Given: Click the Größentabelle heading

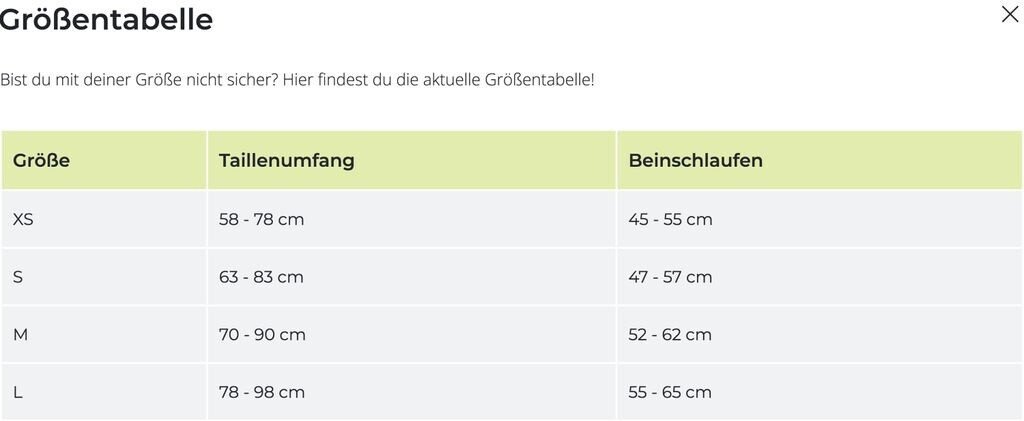Looking at the screenshot, I should click(x=106, y=19).
